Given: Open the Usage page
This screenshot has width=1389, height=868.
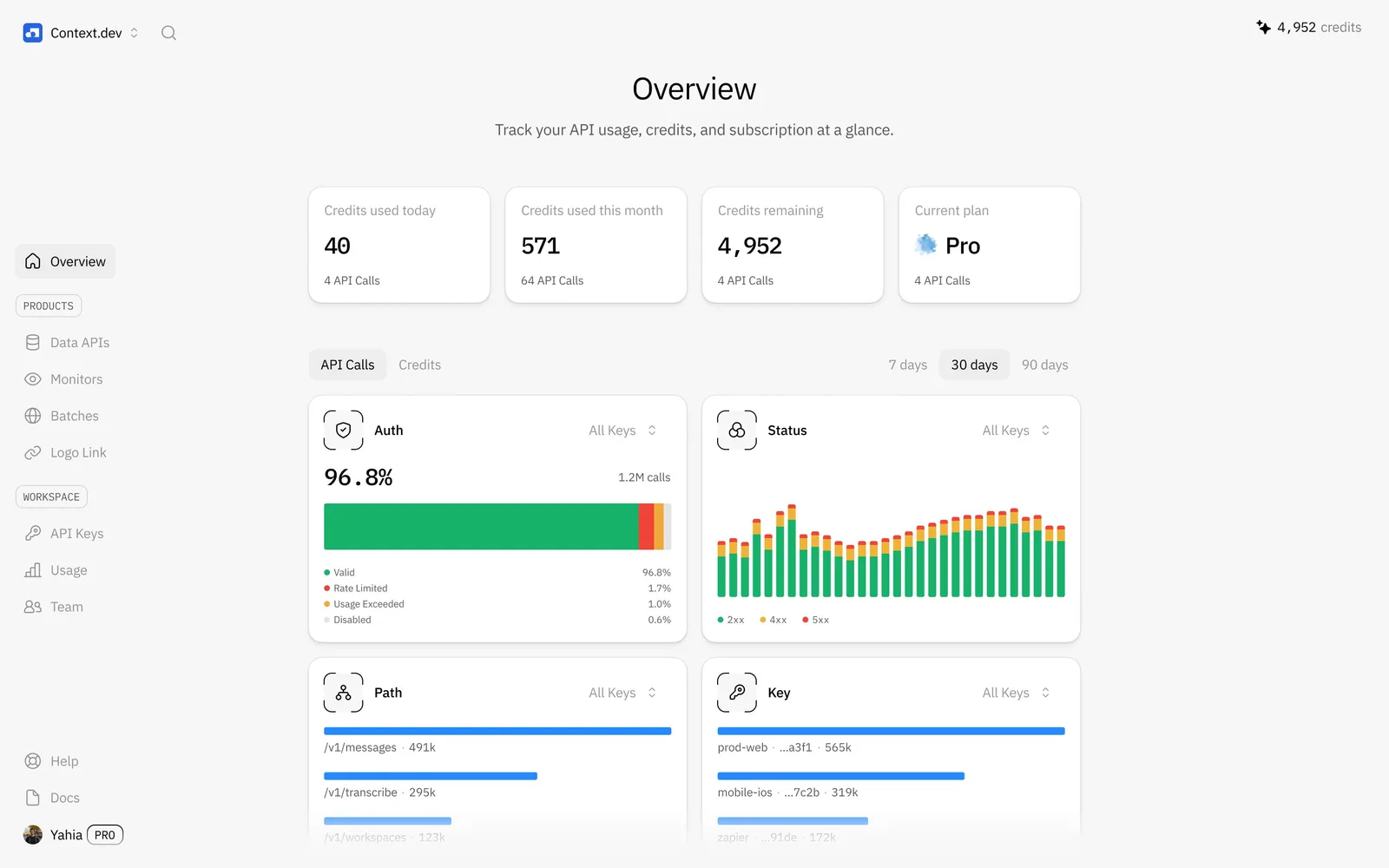Looking at the screenshot, I should coord(56,570).
